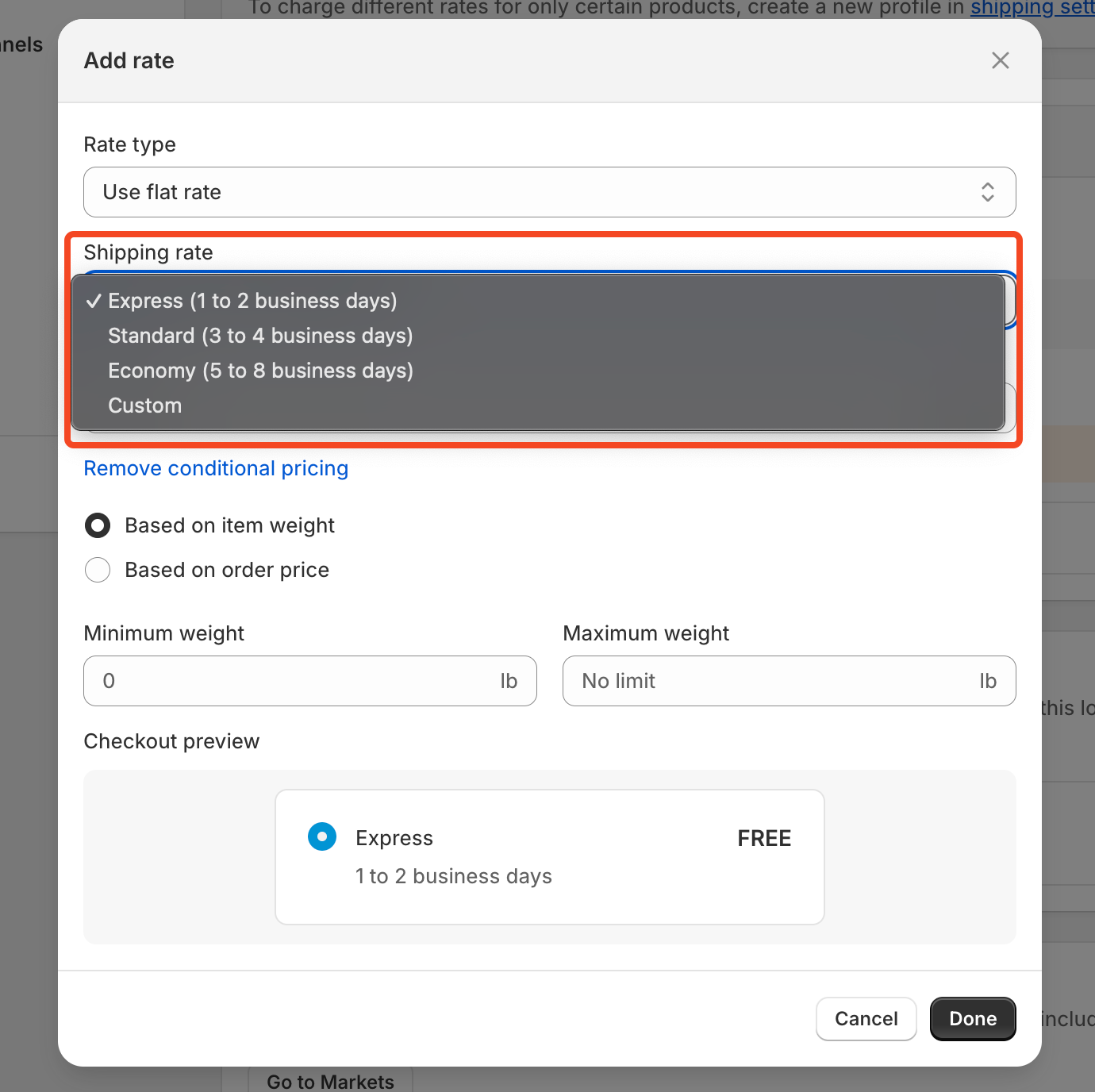The height and width of the screenshot is (1092, 1095).
Task: Click the Go to Markets button
Action: [330, 1081]
